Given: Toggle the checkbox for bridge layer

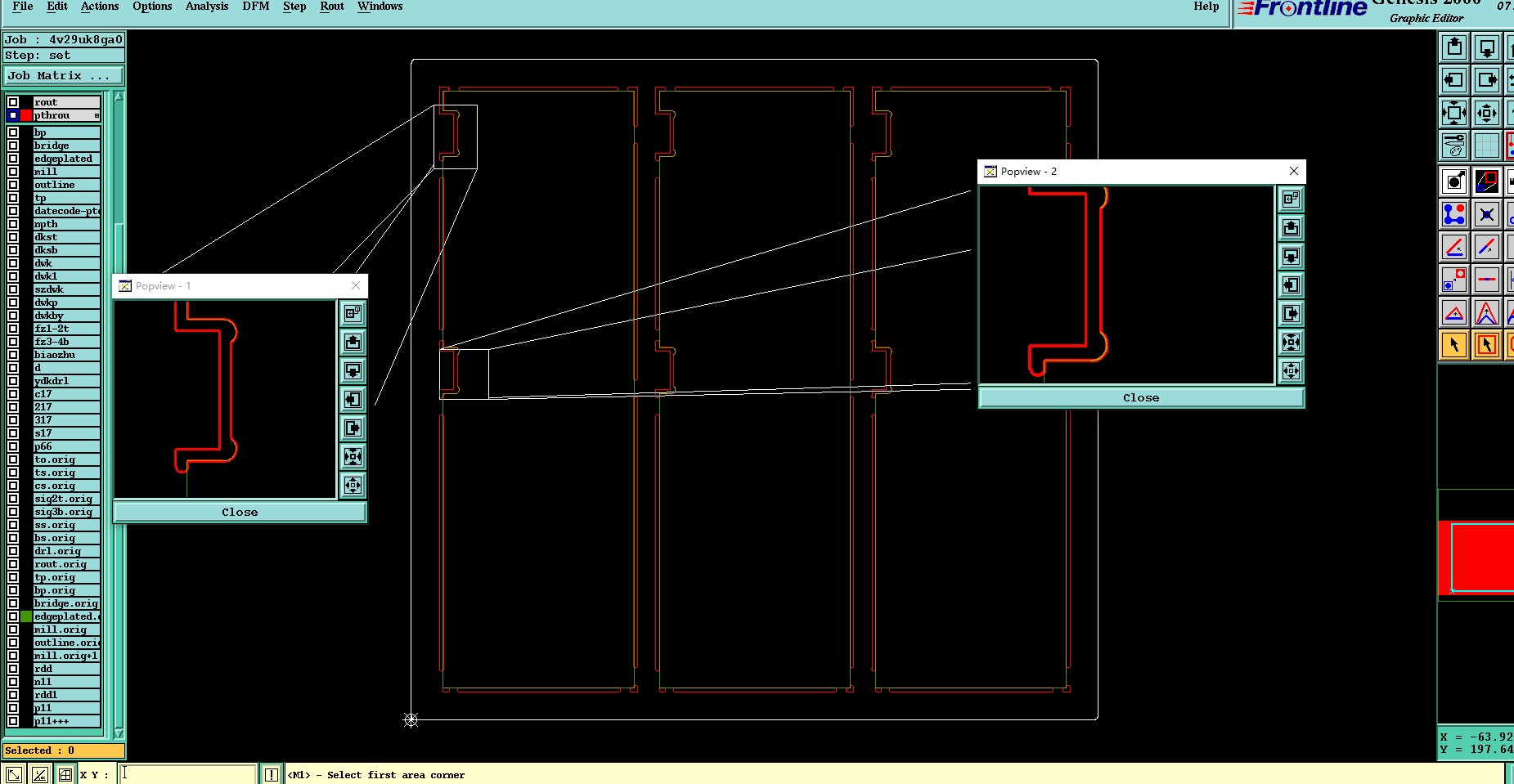Looking at the screenshot, I should pyautogui.click(x=13, y=146).
